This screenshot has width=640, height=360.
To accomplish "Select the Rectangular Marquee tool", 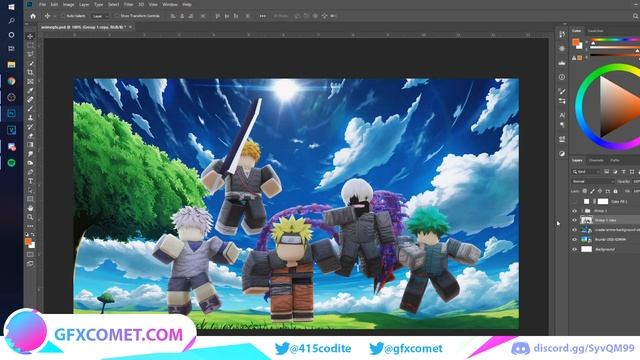I will click(30, 45).
